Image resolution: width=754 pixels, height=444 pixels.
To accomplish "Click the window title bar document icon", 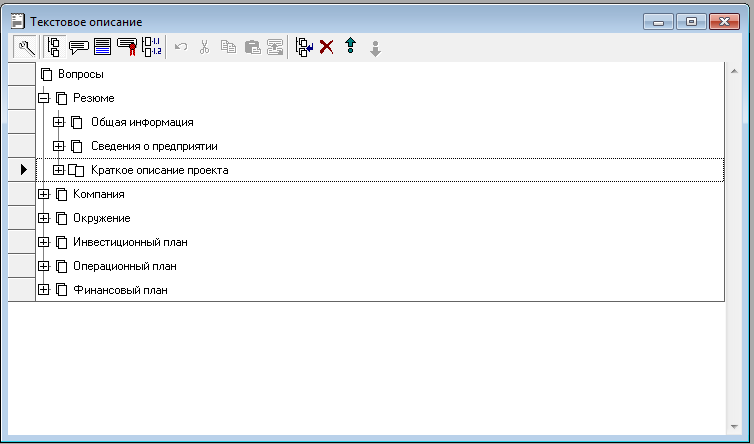I will click(x=17, y=21).
